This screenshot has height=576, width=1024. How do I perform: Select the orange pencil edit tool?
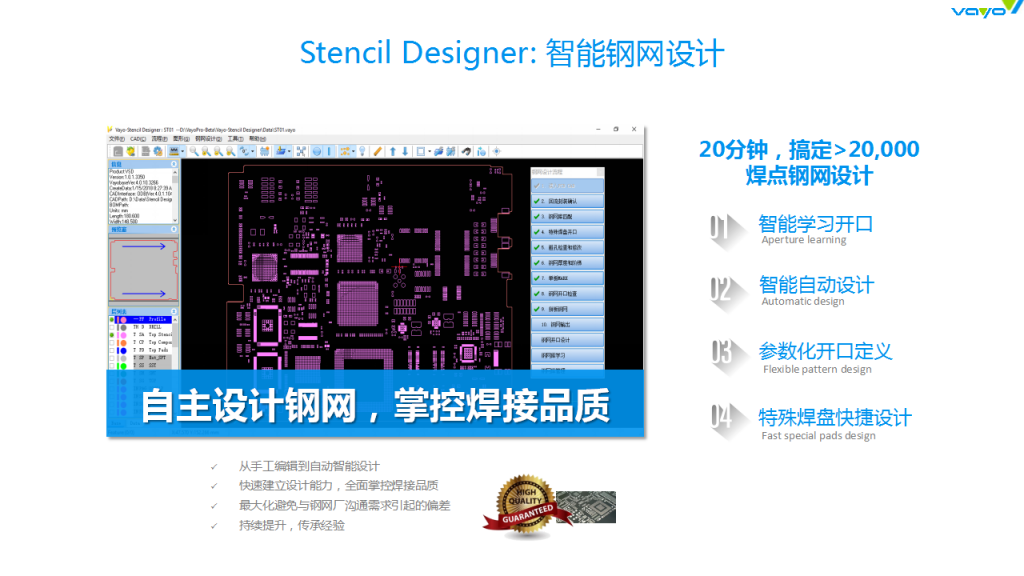coord(377,152)
